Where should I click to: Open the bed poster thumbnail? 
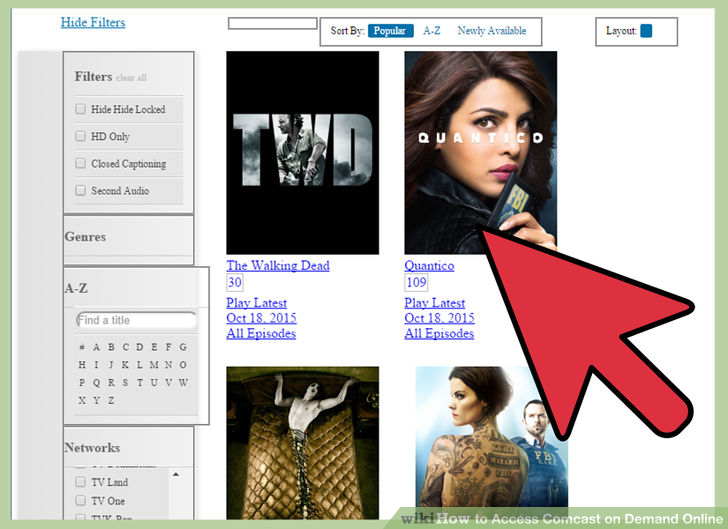tap(302, 443)
